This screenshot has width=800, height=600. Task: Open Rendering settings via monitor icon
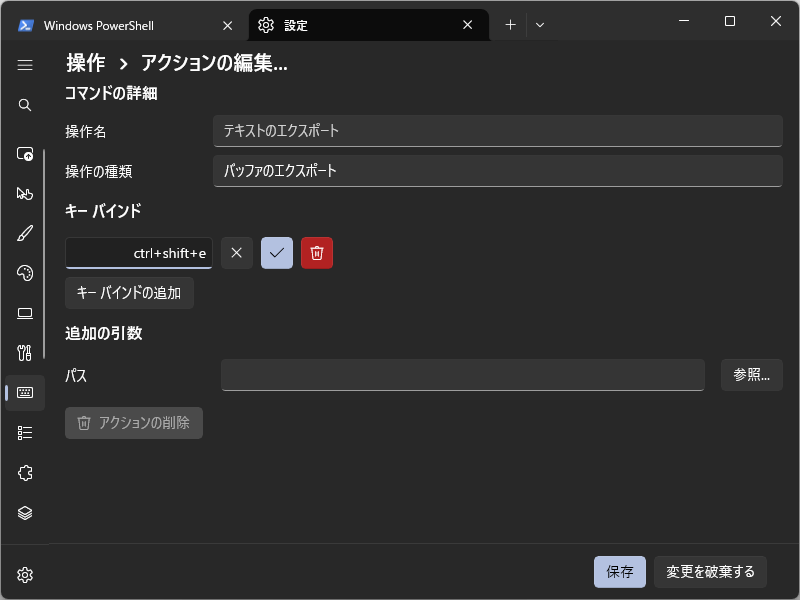click(25, 313)
